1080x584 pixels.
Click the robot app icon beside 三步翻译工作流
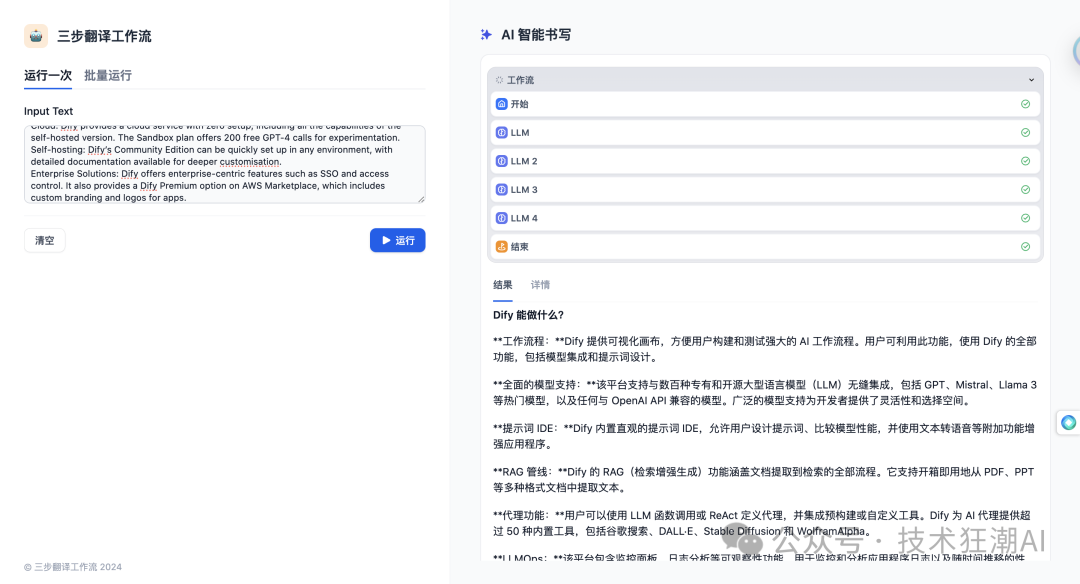click(x=36, y=36)
